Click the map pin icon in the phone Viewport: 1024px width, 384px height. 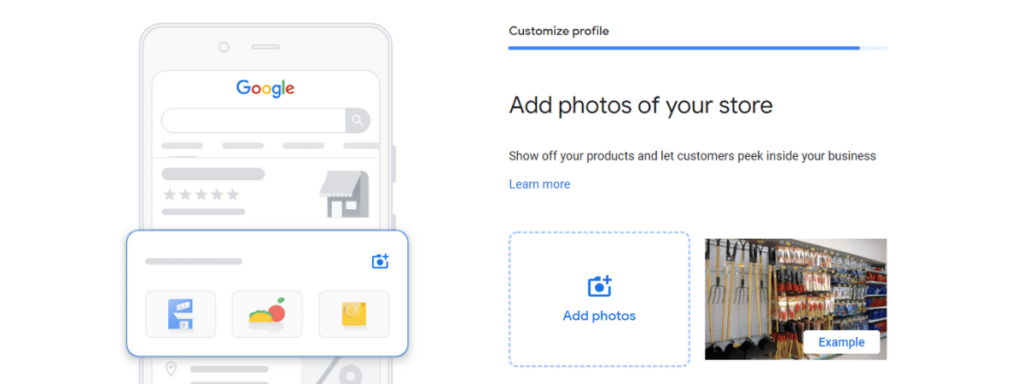pos(171,370)
